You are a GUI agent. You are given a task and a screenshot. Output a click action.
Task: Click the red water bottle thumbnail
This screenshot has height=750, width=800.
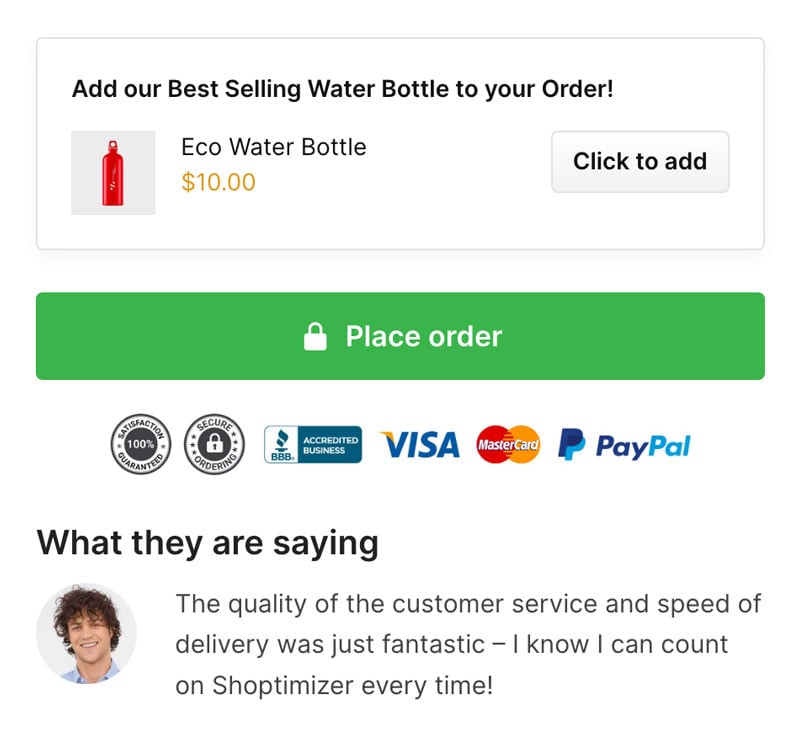(x=113, y=172)
